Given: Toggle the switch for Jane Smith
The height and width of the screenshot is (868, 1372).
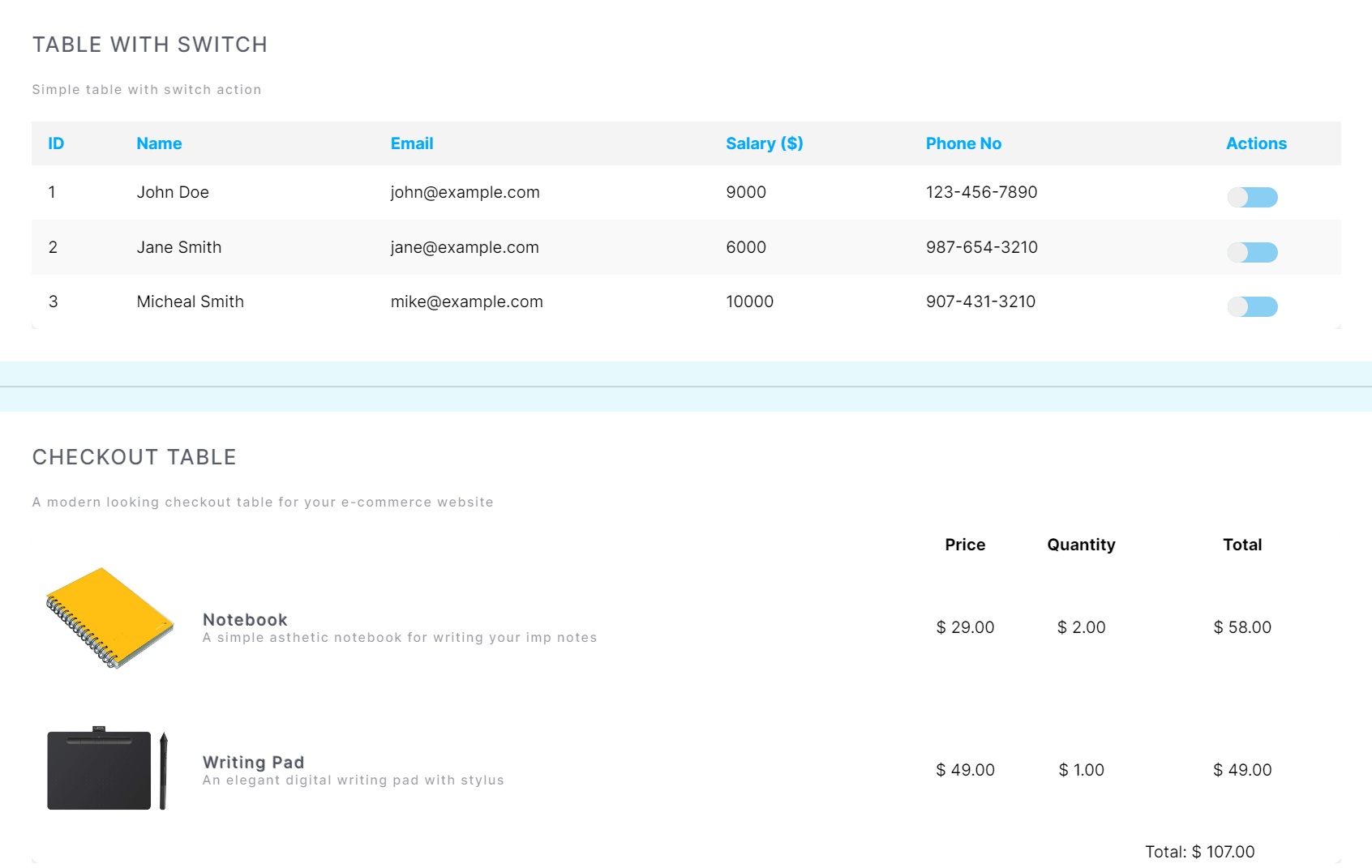Looking at the screenshot, I should [1252, 252].
